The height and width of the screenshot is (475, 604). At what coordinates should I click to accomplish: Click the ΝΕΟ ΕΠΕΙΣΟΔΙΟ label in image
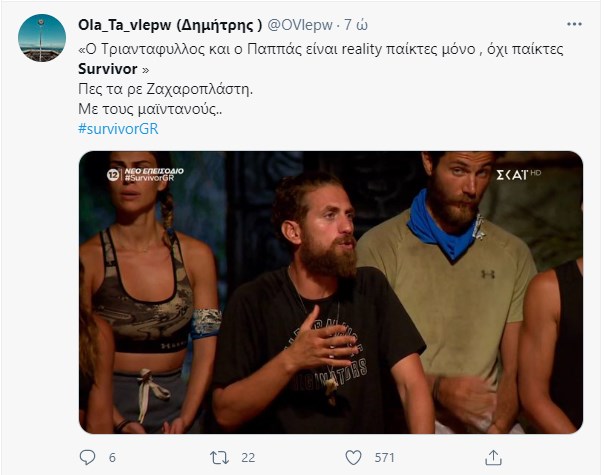pyautogui.click(x=154, y=171)
